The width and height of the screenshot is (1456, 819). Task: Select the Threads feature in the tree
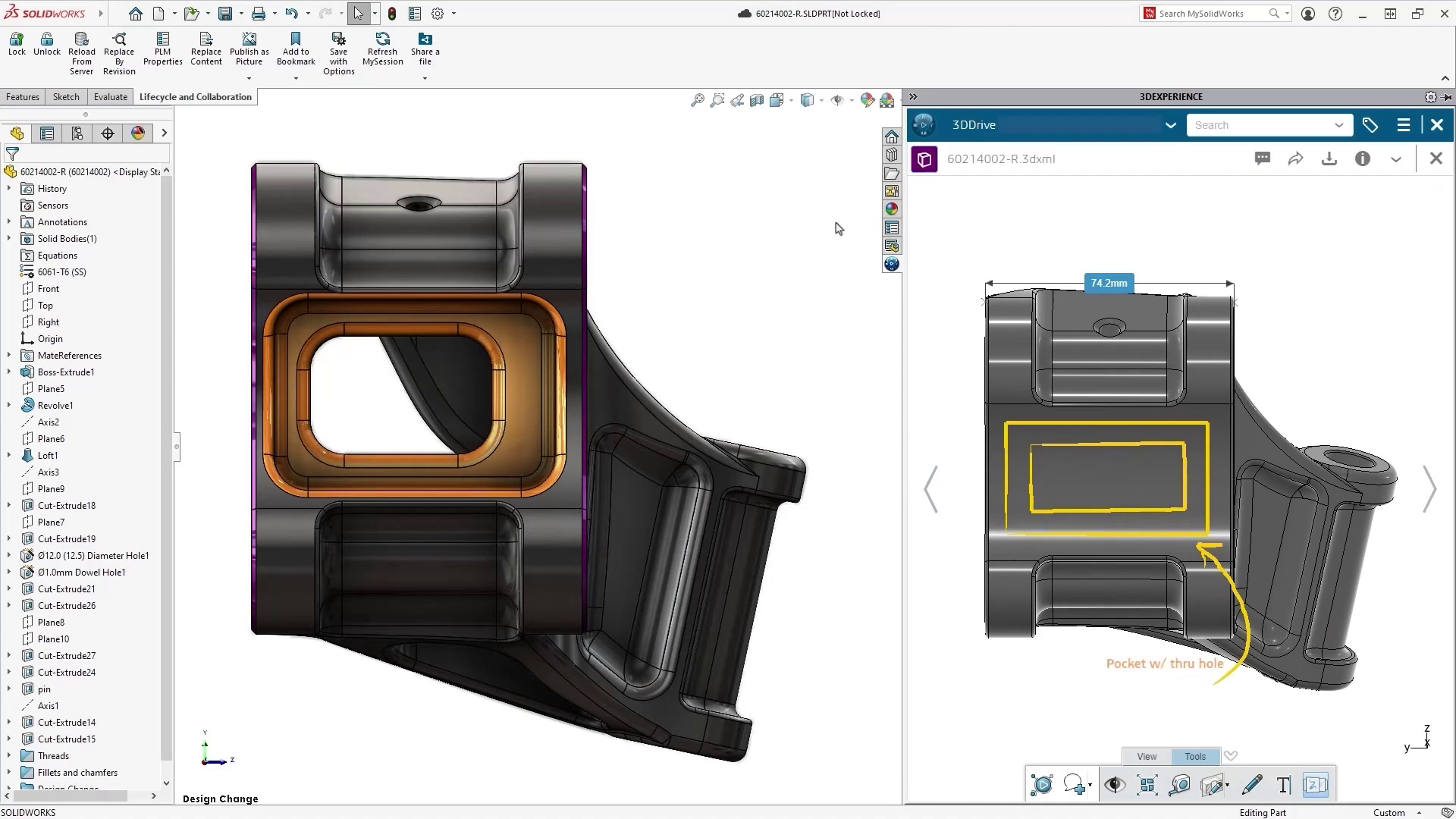52,755
